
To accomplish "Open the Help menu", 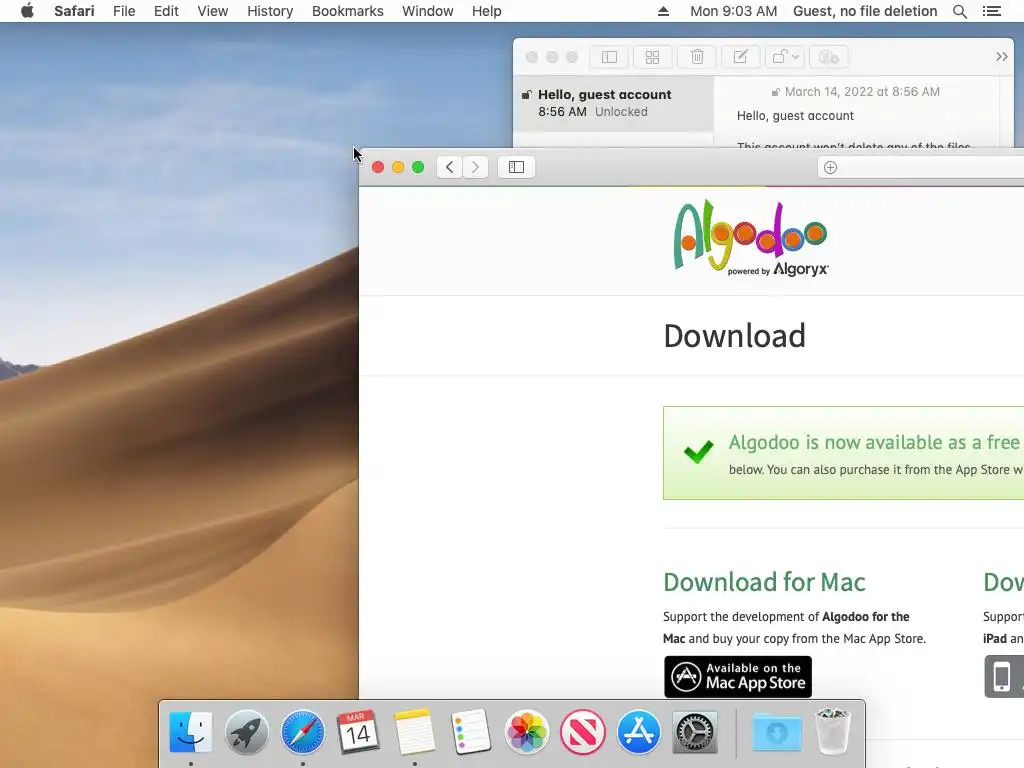I will (487, 11).
